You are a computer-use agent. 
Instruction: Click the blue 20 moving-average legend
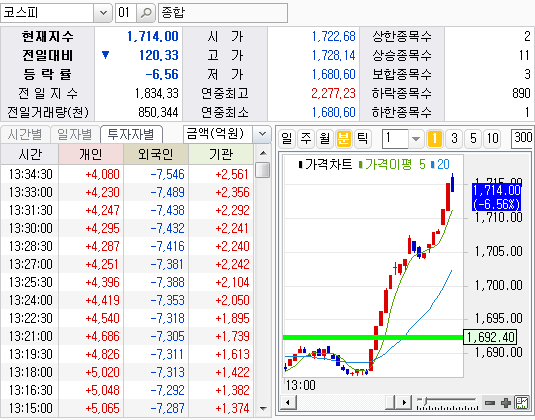(440, 164)
